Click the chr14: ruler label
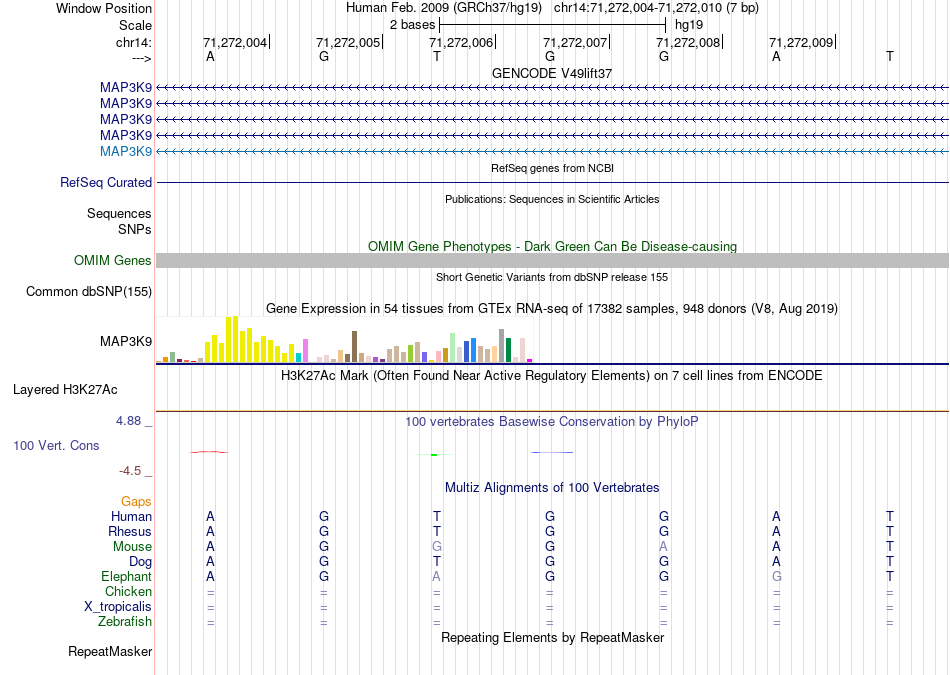The image size is (950, 675). point(134,42)
